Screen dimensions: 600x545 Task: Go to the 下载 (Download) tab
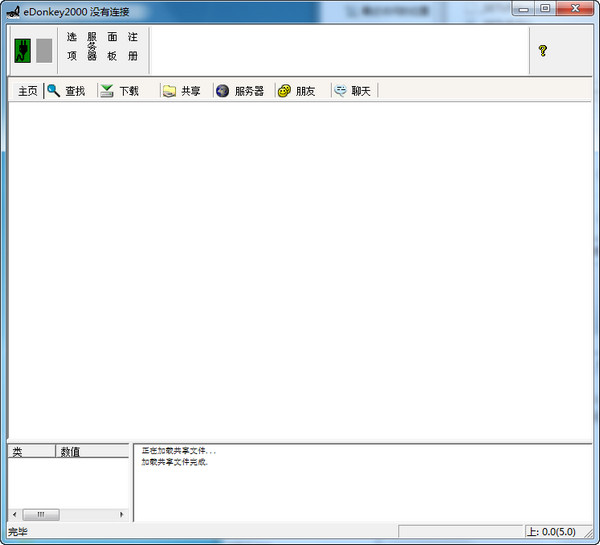coord(120,91)
